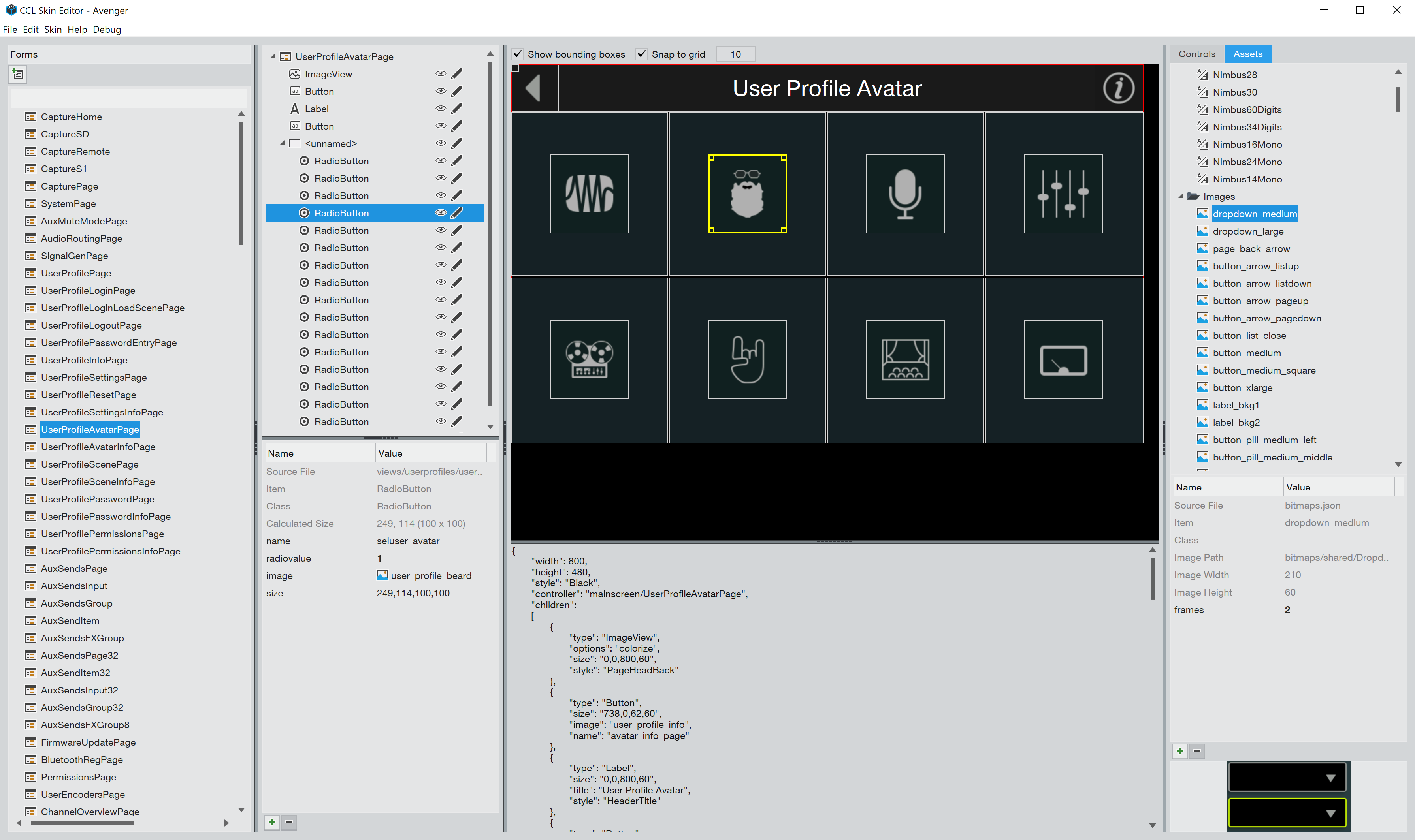Open the Skin menu
This screenshot has height=840, width=1415.
click(53, 30)
